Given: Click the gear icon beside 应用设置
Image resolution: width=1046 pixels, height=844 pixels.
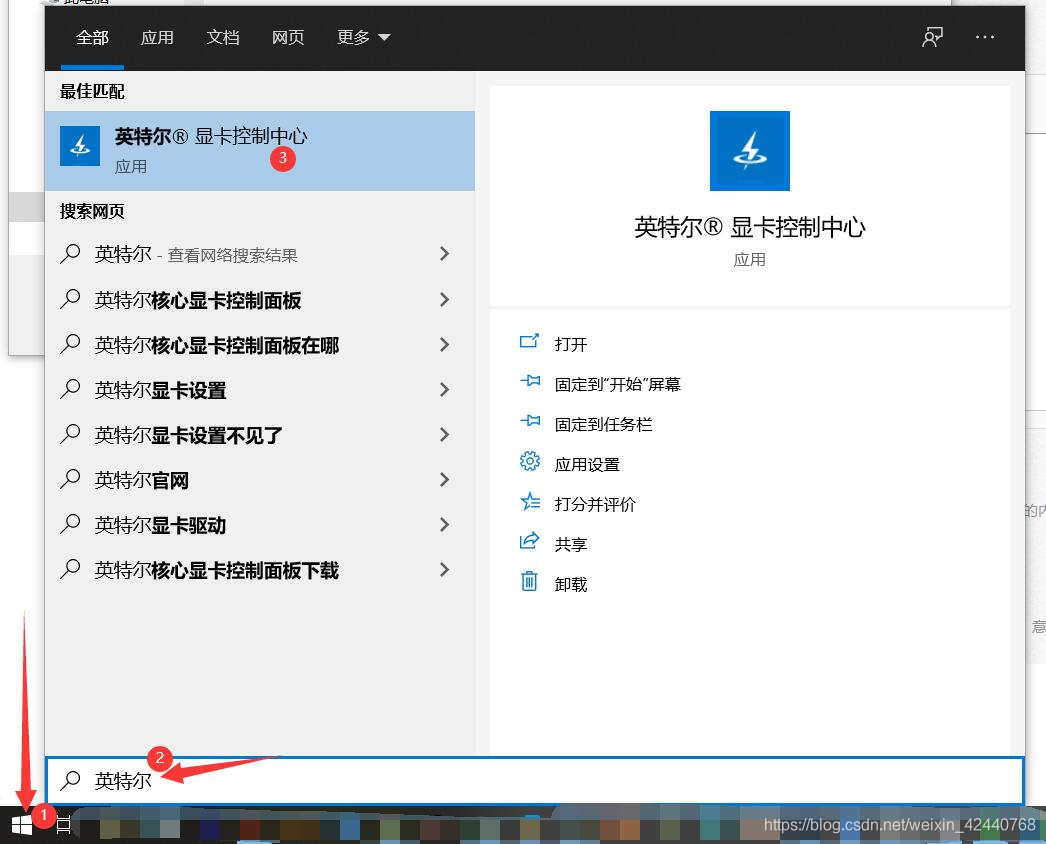Looking at the screenshot, I should click(x=530, y=461).
